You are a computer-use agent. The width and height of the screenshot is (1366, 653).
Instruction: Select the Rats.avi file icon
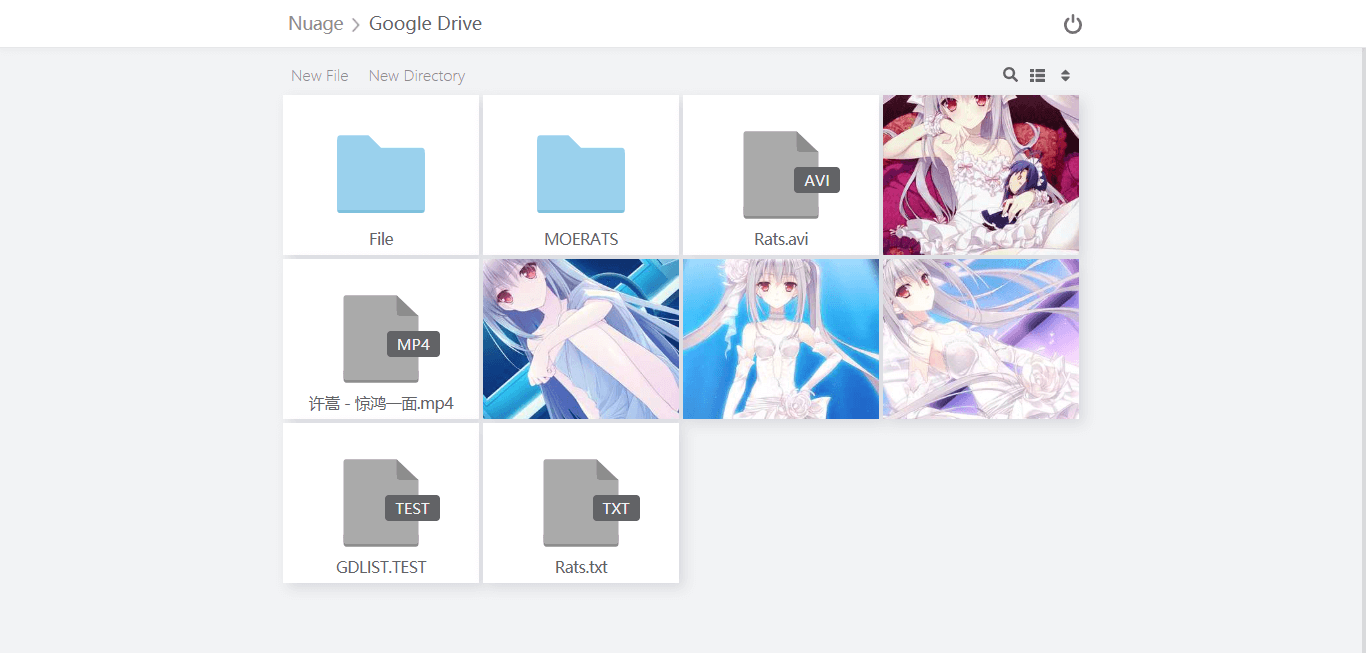790,174
